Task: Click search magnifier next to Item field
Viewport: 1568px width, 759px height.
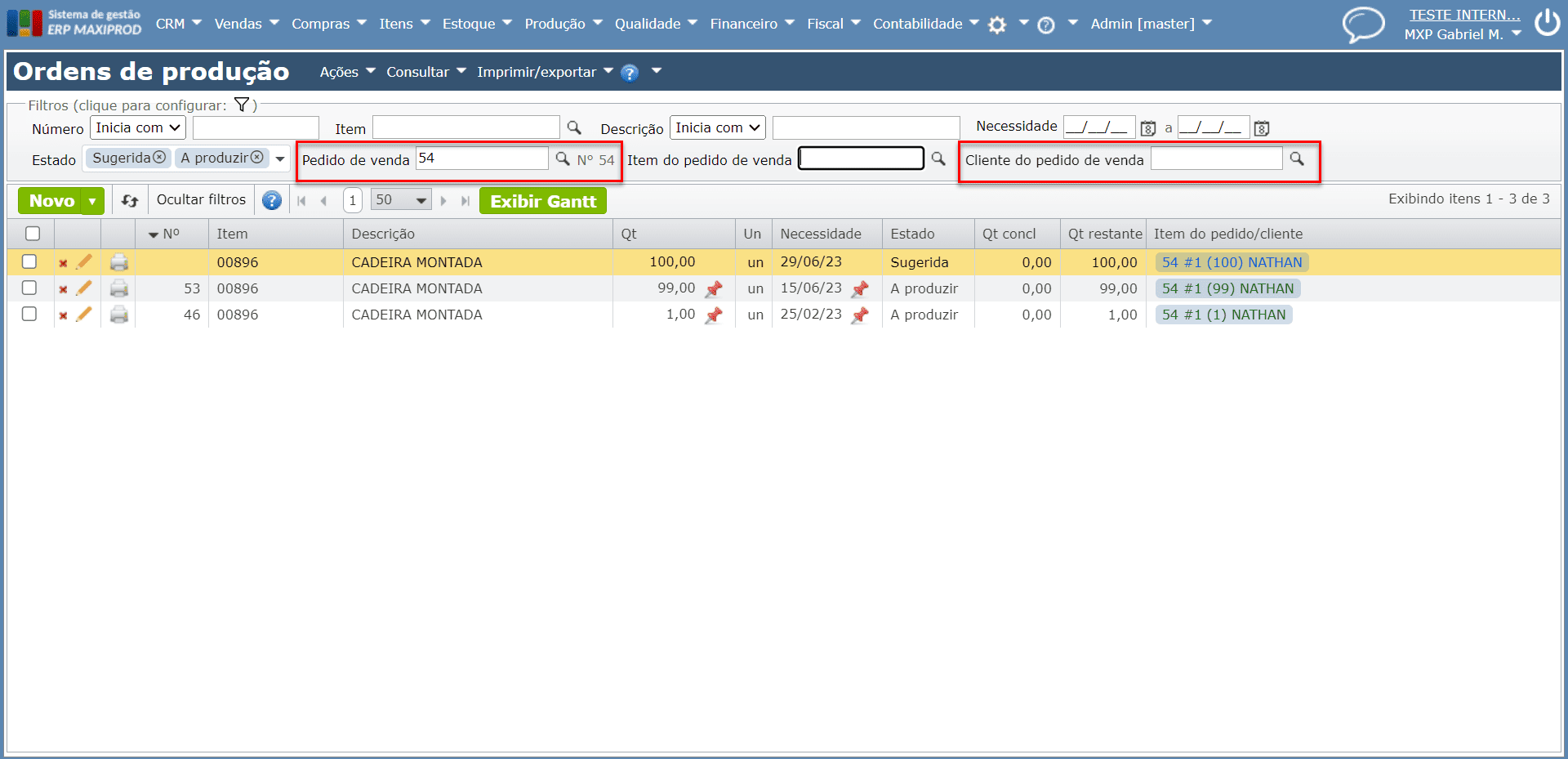Action: 574,127
